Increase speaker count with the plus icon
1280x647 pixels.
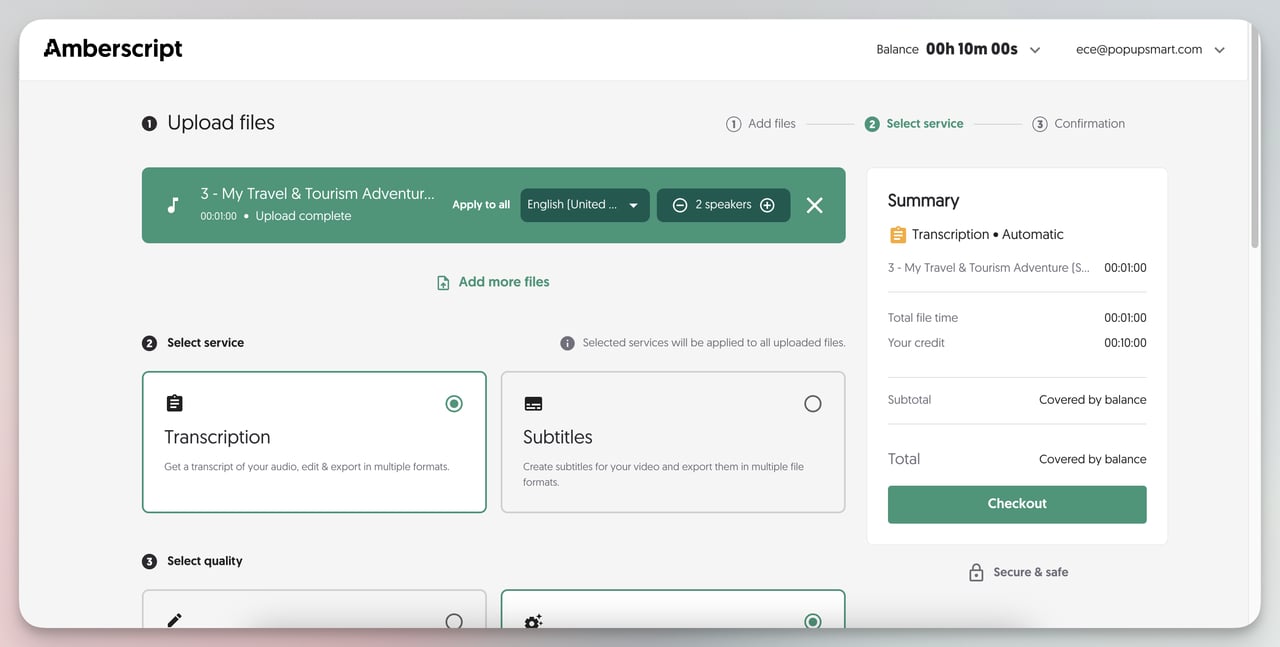[x=766, y=205]
